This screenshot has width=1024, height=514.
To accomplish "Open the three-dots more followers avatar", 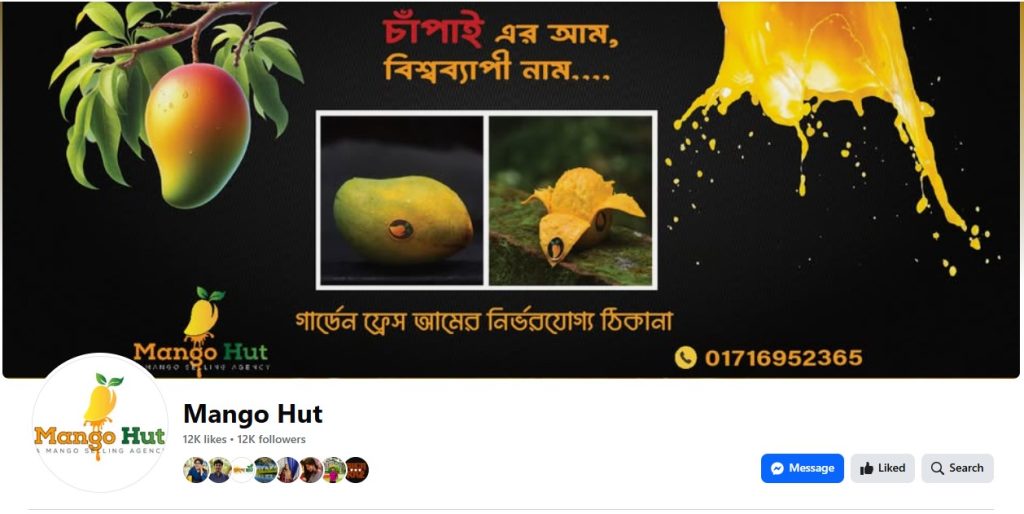I will click(357, 470).
